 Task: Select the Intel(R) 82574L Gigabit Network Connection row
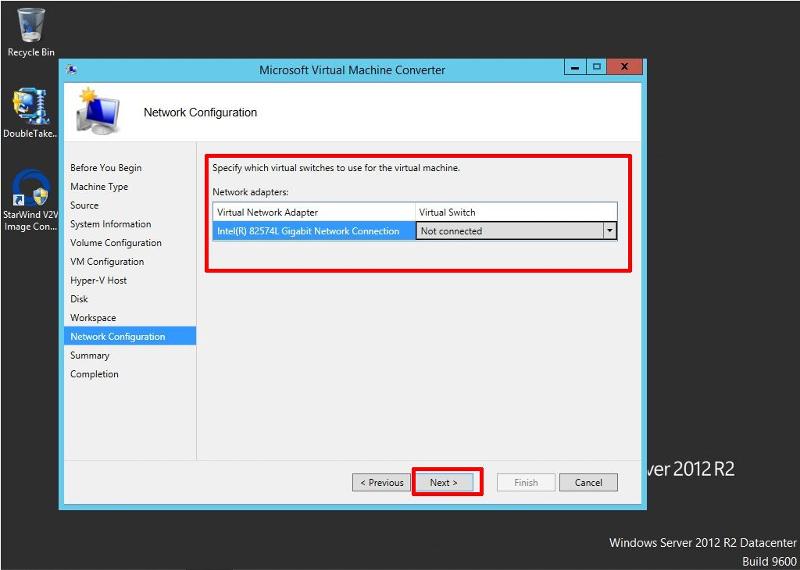tap(314, 231)
